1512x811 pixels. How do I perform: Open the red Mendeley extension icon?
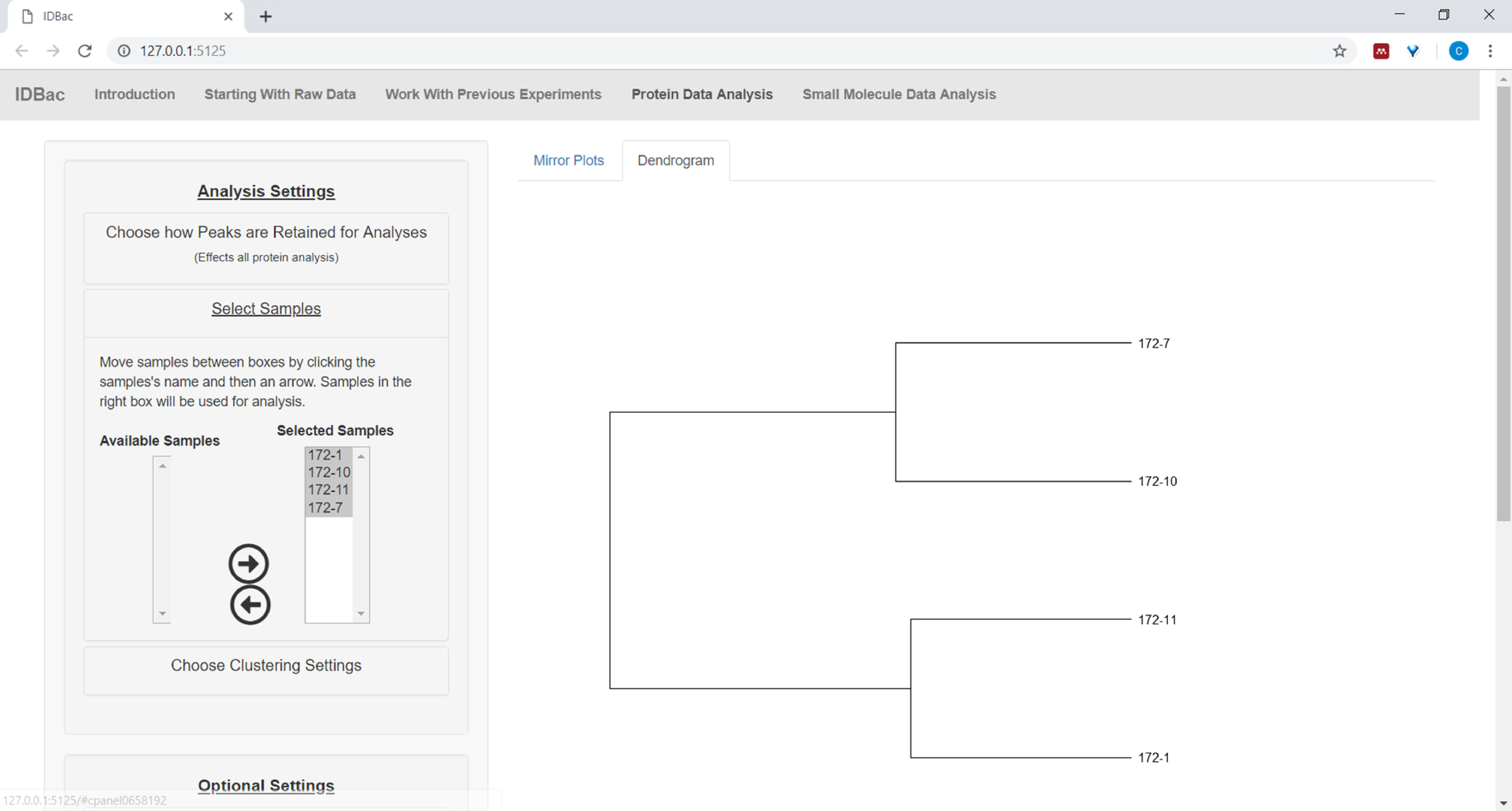pyautogui.click(x=1381, y=51)
